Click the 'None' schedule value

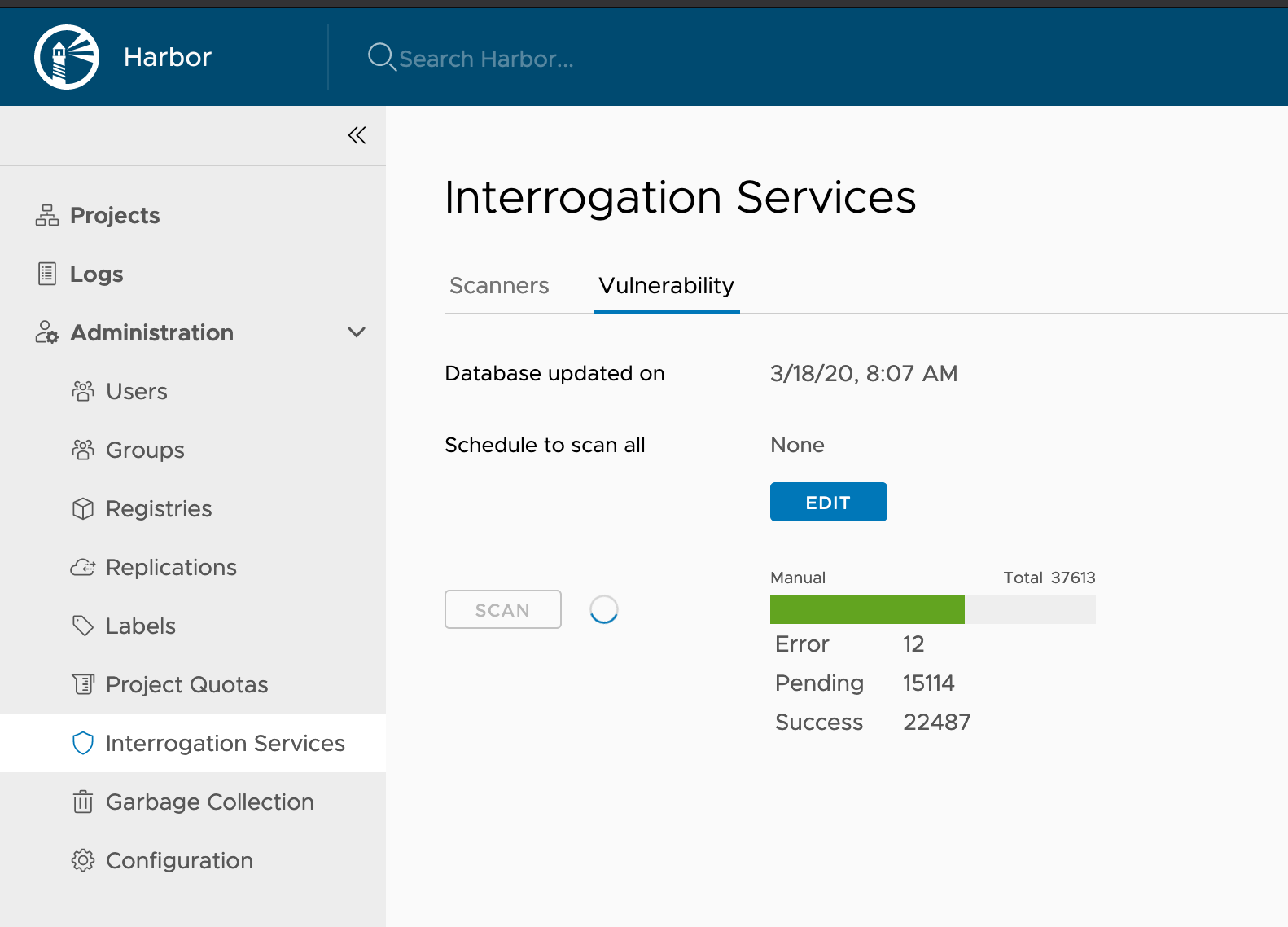click(798, 445)
